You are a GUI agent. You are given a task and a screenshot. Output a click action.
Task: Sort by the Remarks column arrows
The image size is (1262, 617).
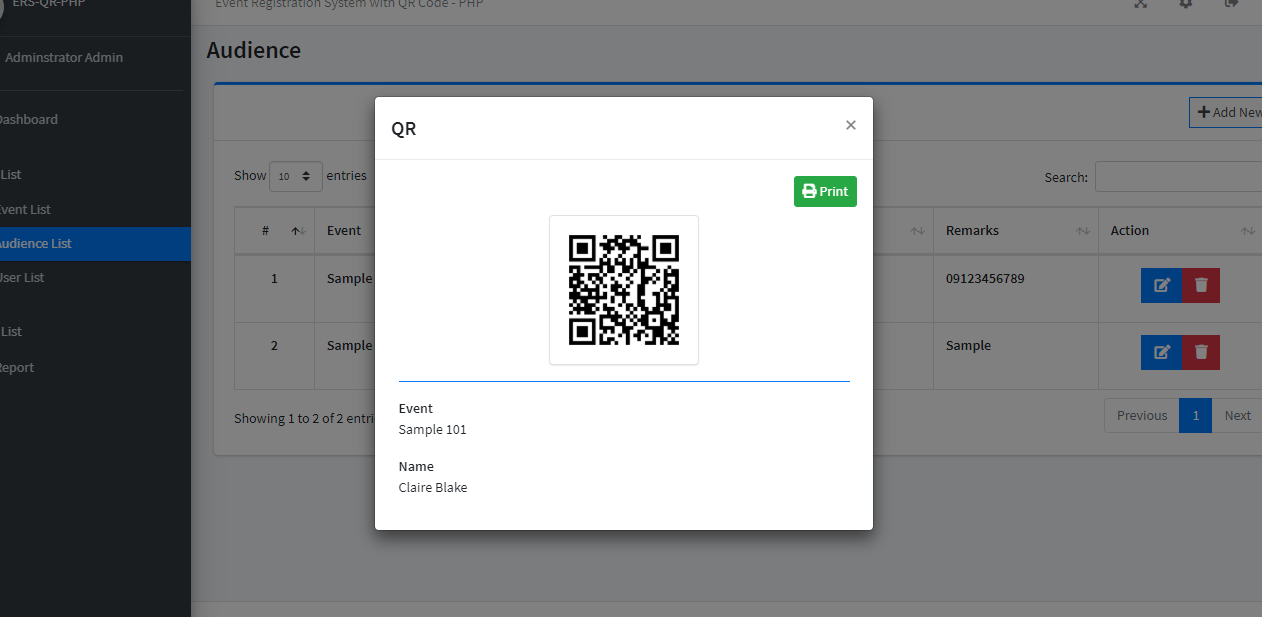click(1083, 231)
